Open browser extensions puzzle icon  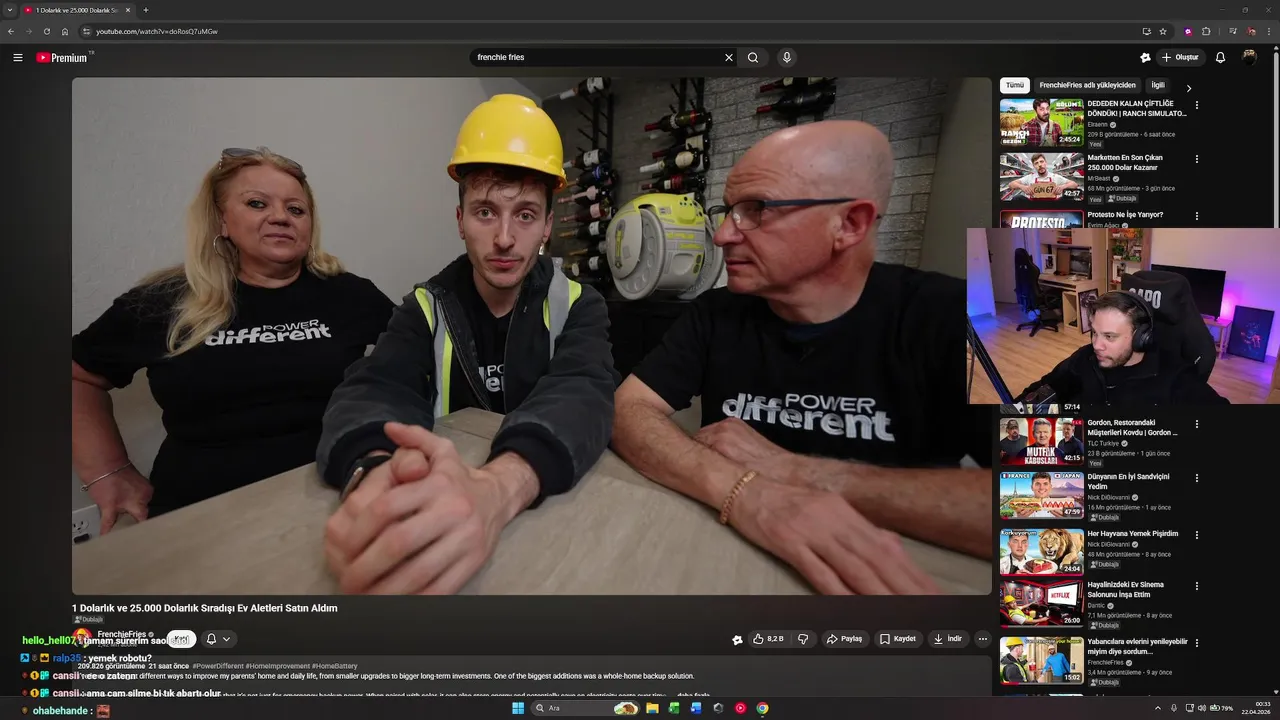1206,32
